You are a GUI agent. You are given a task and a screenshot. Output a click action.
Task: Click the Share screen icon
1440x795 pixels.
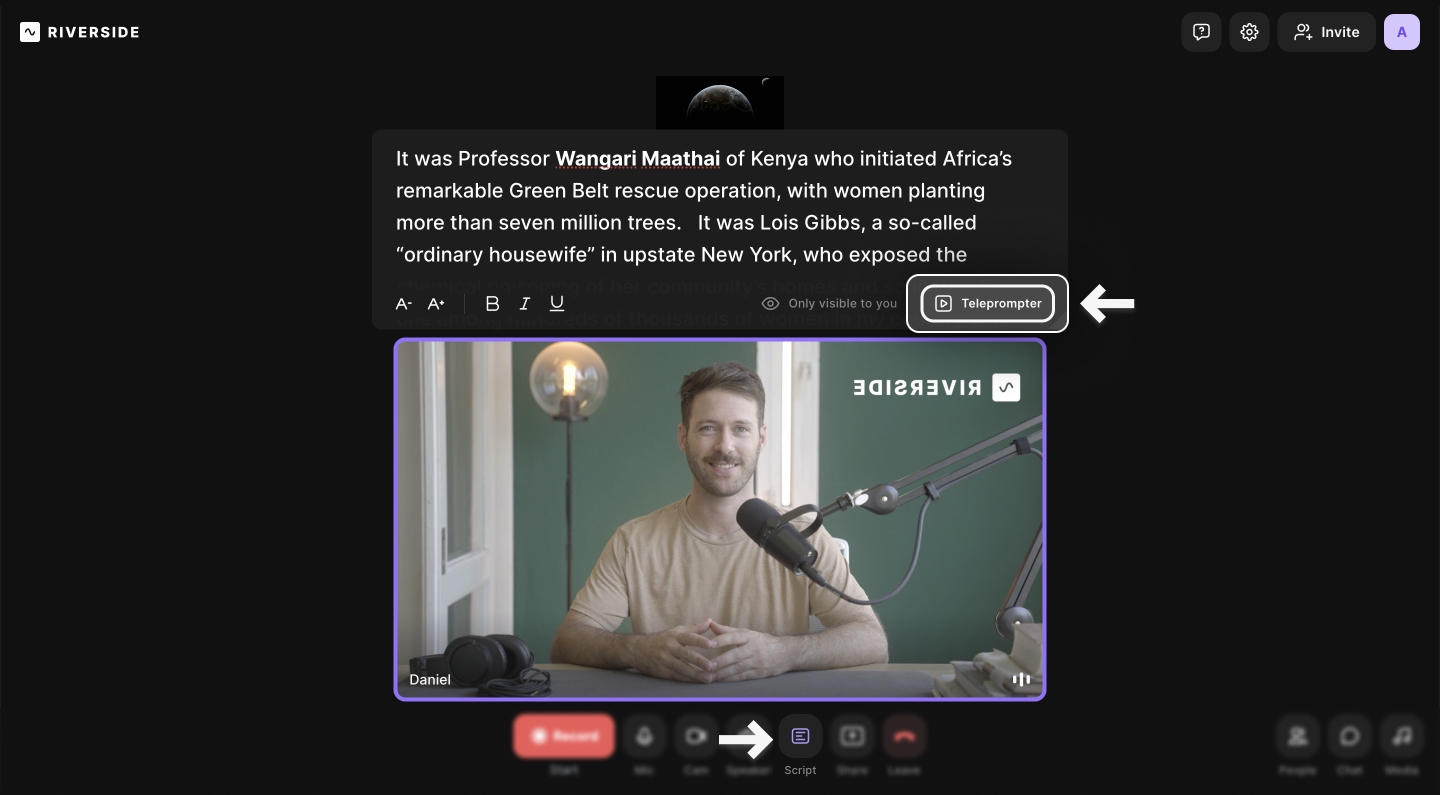[x=852, y=737]
